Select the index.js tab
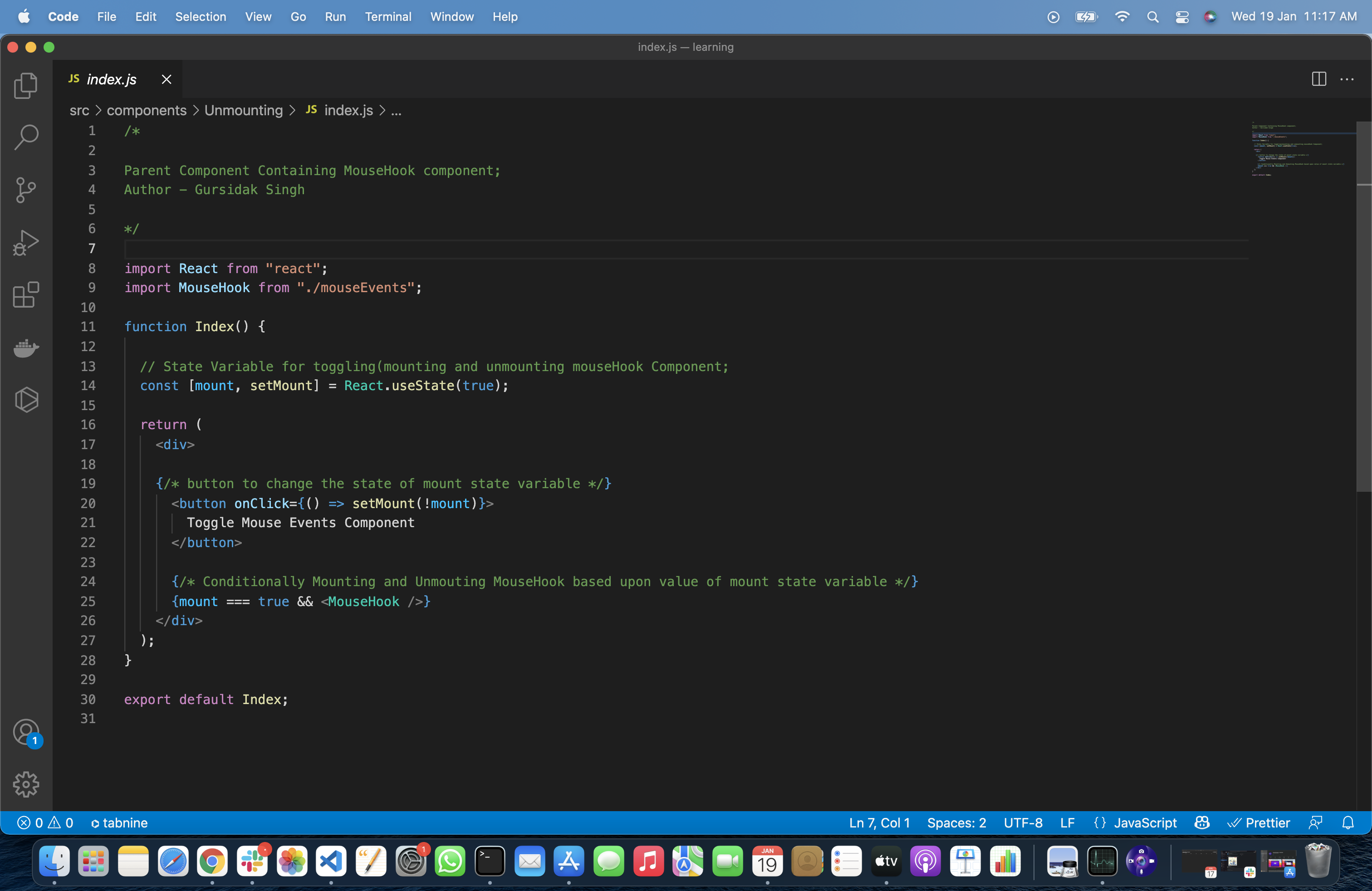The height and width of the screenshot is (891, 1372). point(111,79)
